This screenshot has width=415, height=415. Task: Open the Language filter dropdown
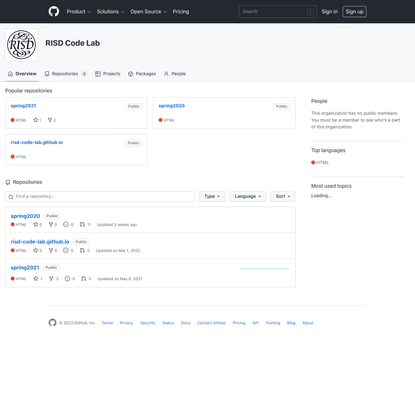point(248,196)
